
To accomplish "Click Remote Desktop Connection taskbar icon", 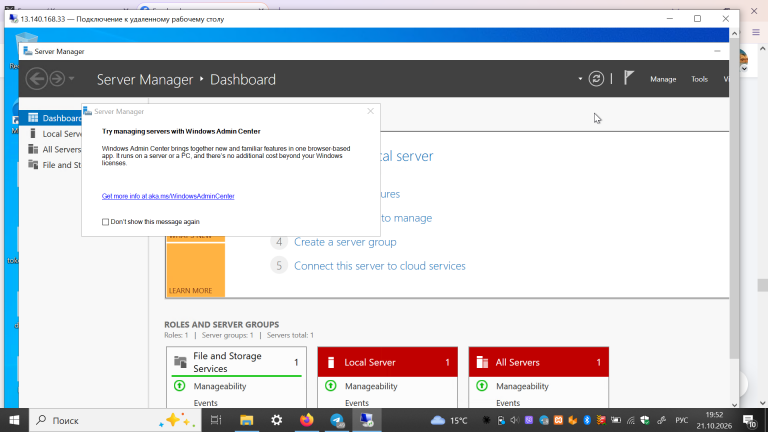I will pyautogui.click(x=367, y=420).
